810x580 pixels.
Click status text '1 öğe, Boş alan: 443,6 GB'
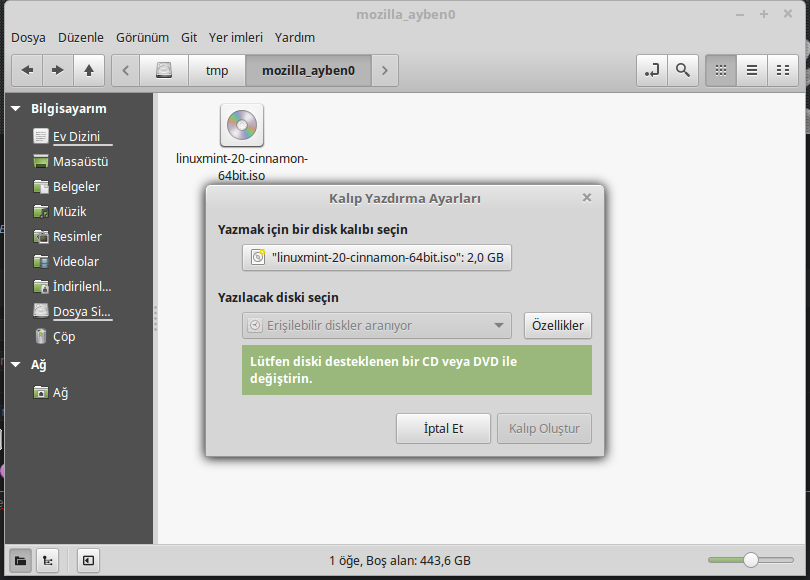click(400, 560)
